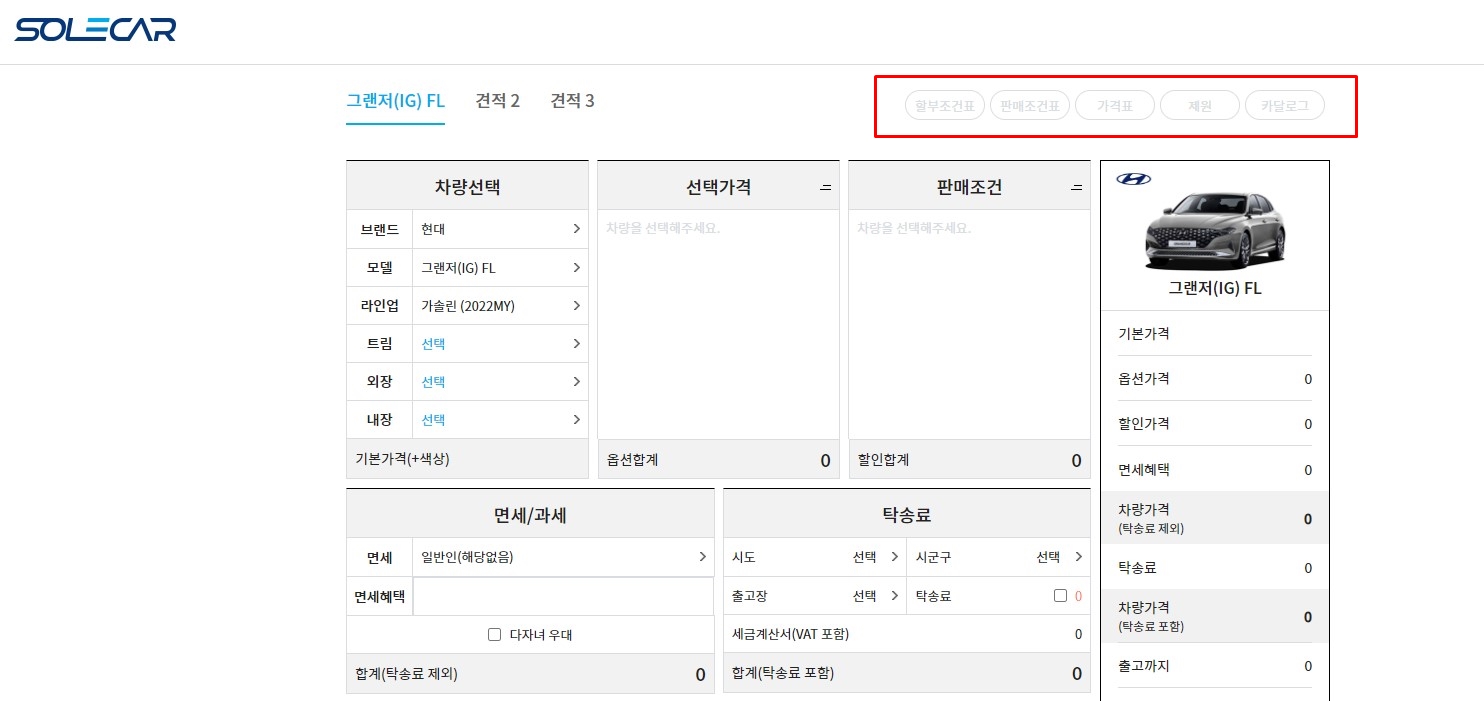Open the 가격표 button
The width and height of the screenshot is (1484, 701).
[x=1115, y=105]
